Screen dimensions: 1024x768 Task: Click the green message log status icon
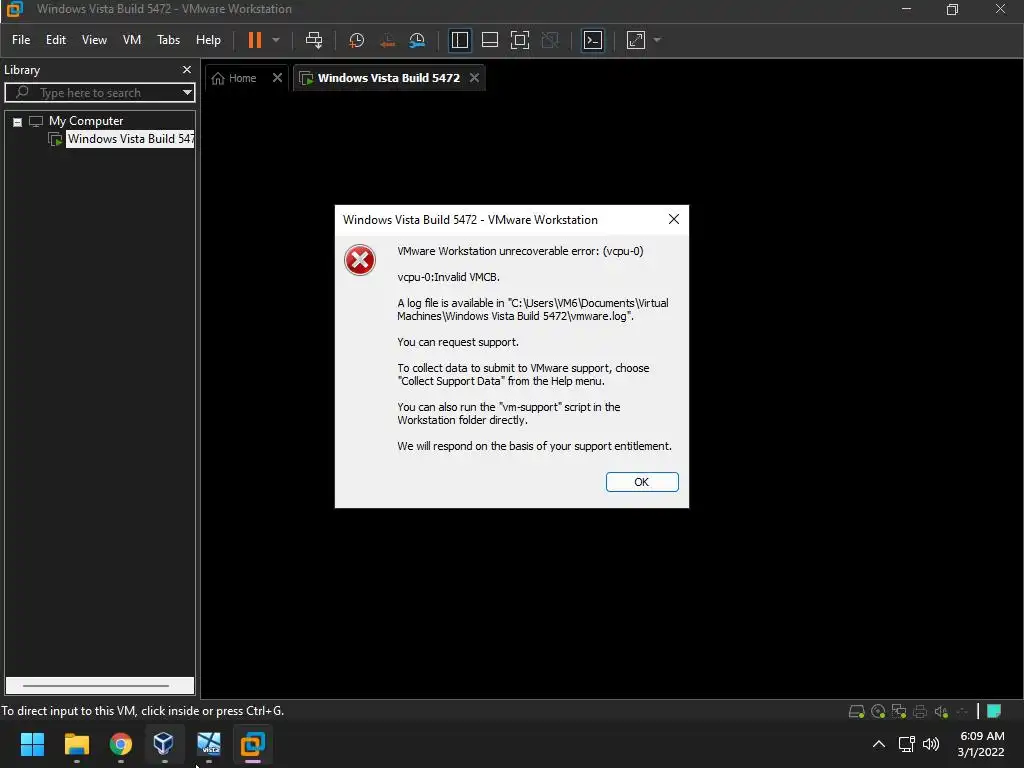point(994,711)
